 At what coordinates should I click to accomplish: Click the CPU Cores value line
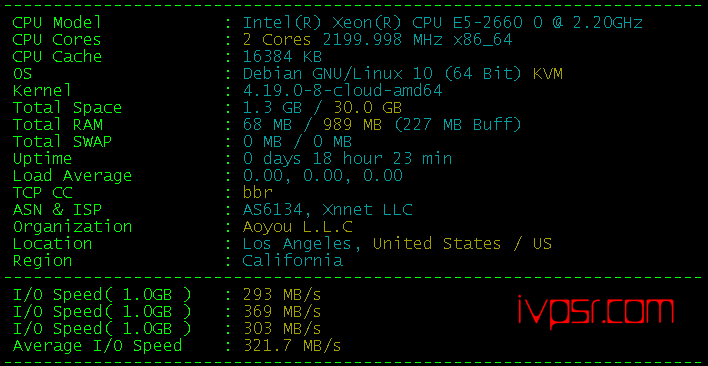click(x=377, y=40)
